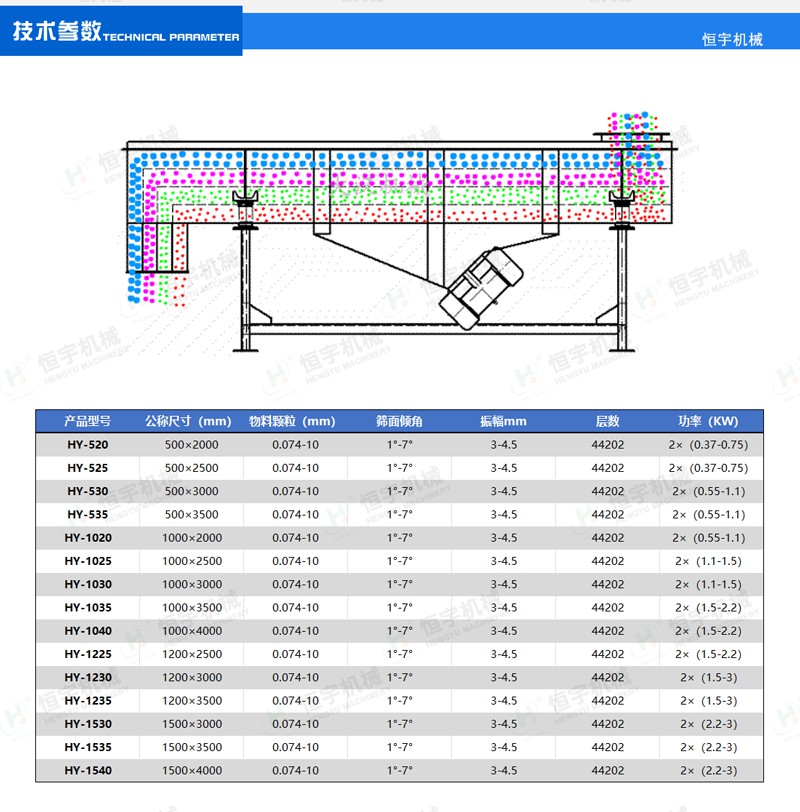Select the HY-1225 model cell

tap(88, 654)
